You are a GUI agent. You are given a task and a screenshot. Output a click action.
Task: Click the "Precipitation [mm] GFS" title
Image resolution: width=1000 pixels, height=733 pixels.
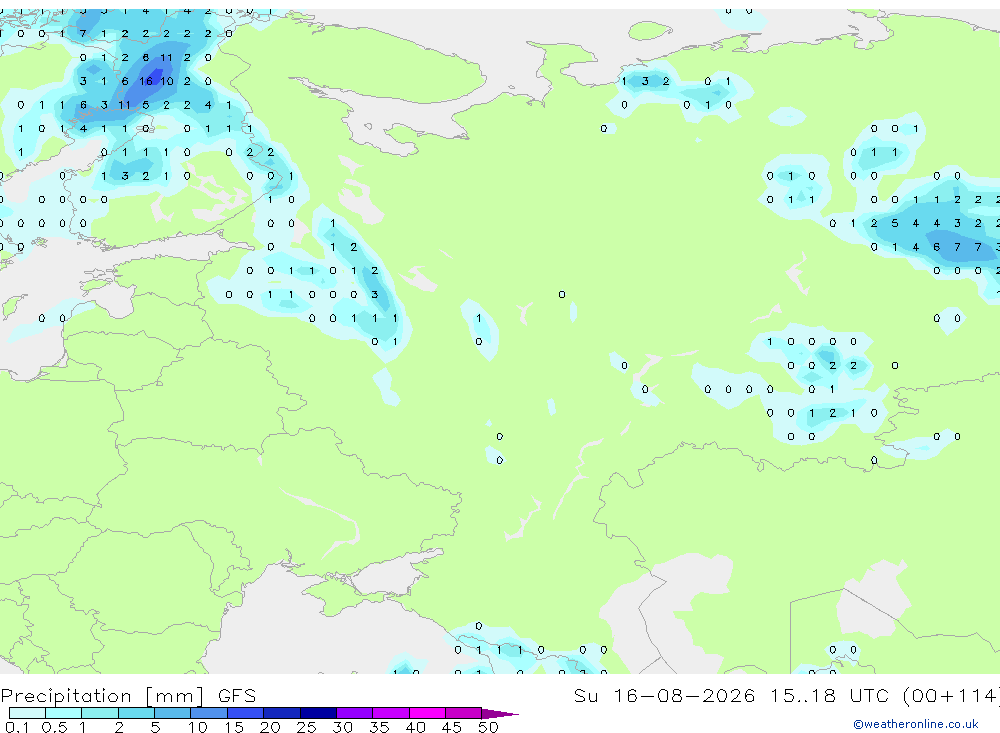(128, 695)
